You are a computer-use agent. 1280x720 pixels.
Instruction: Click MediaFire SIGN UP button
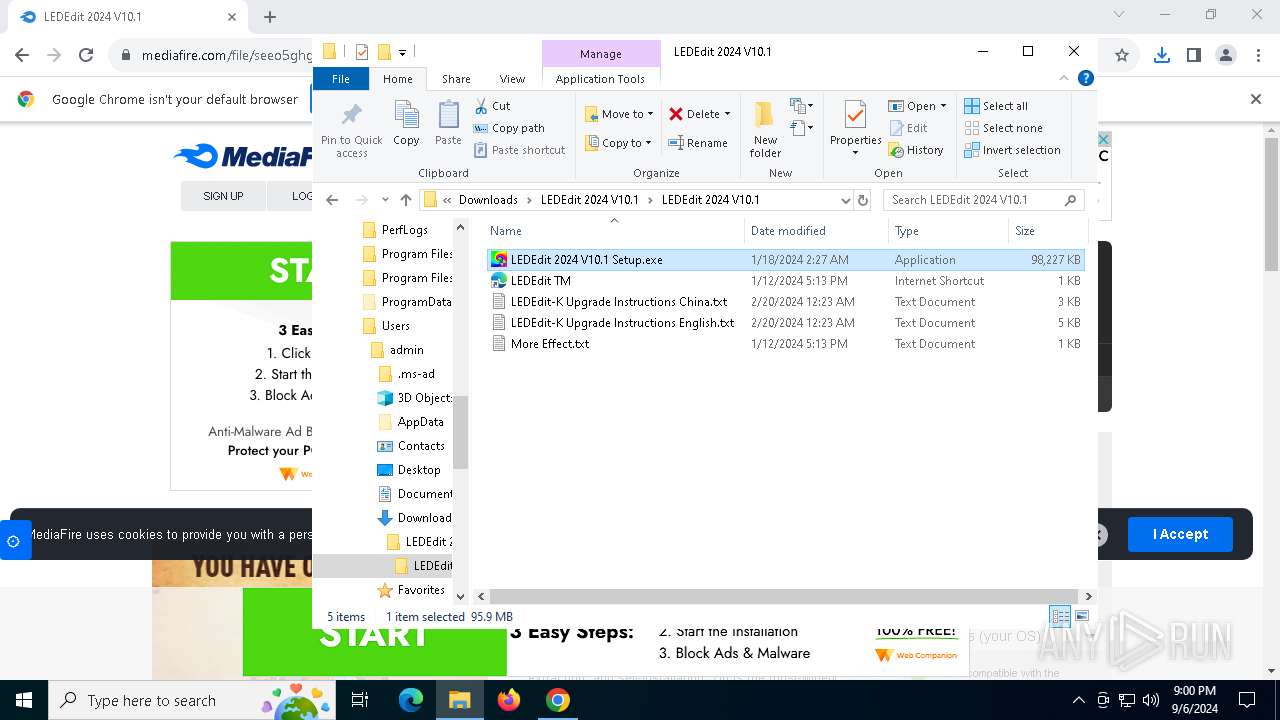tap(223, 196)
